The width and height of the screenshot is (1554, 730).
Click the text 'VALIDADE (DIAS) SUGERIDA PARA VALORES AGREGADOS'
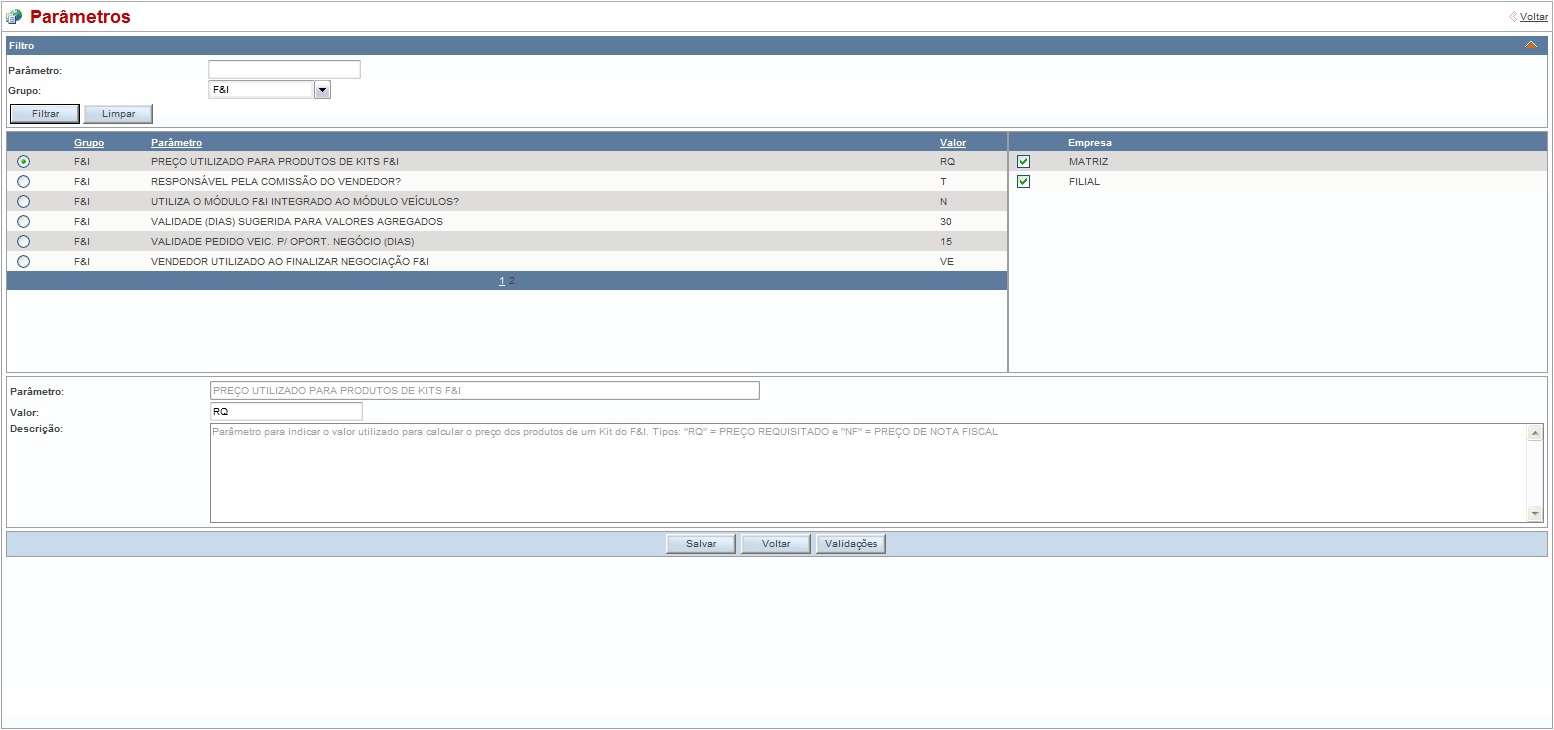click(297, 221)
